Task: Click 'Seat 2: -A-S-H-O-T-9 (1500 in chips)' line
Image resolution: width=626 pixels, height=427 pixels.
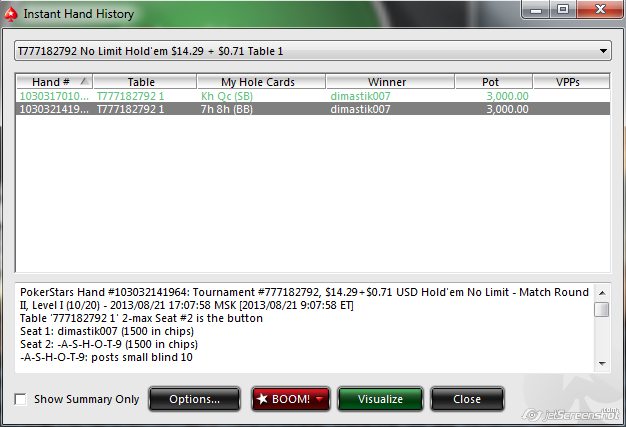Action: [109, 344]
